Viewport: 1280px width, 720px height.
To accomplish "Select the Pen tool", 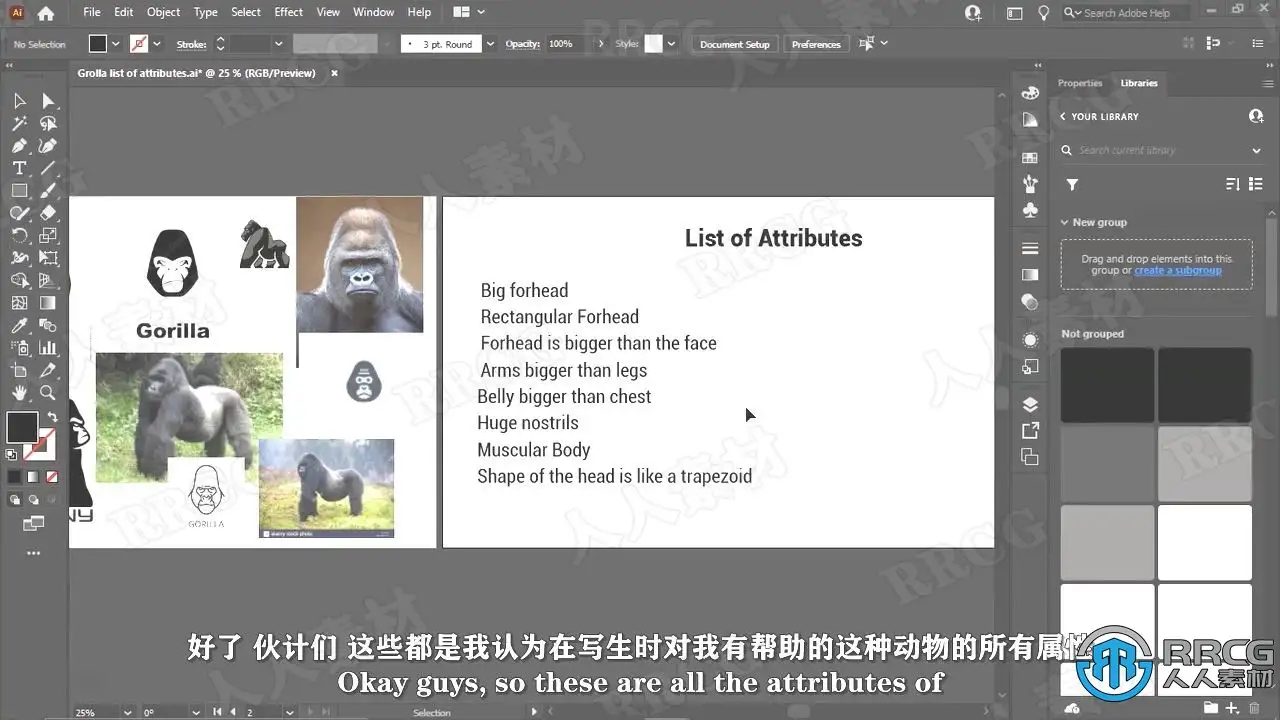I will pyautogui.click(x=19, y=146).
